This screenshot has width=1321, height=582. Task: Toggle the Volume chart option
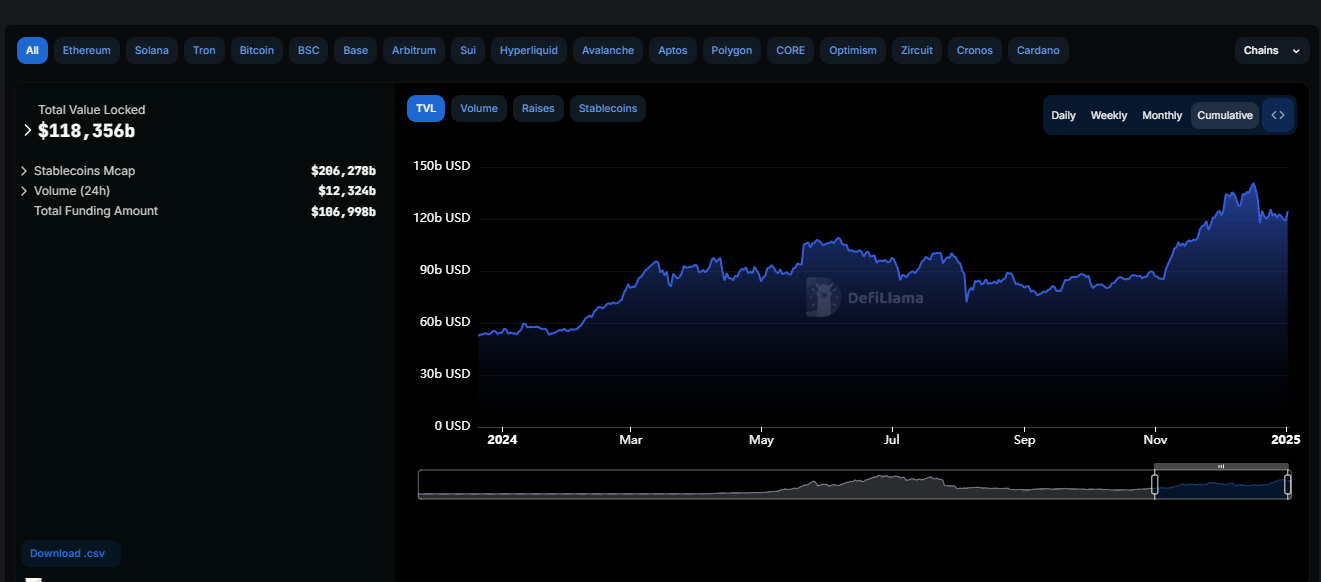pos(479,108)
